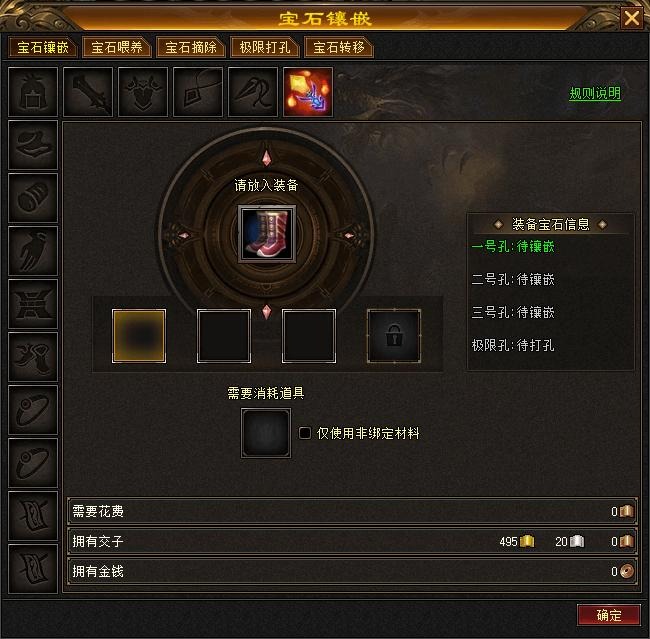Select the weapon sword slot icon
This screenshot has width=650, height=639.
[88, 92]
